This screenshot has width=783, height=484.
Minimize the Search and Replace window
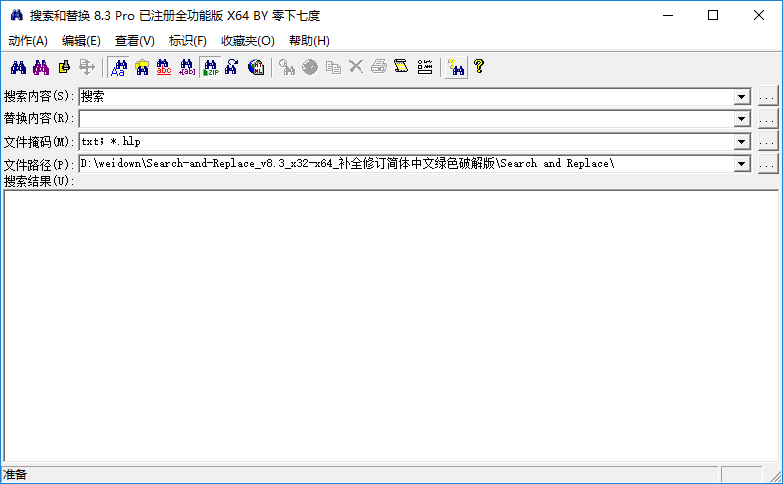[668, 15]
